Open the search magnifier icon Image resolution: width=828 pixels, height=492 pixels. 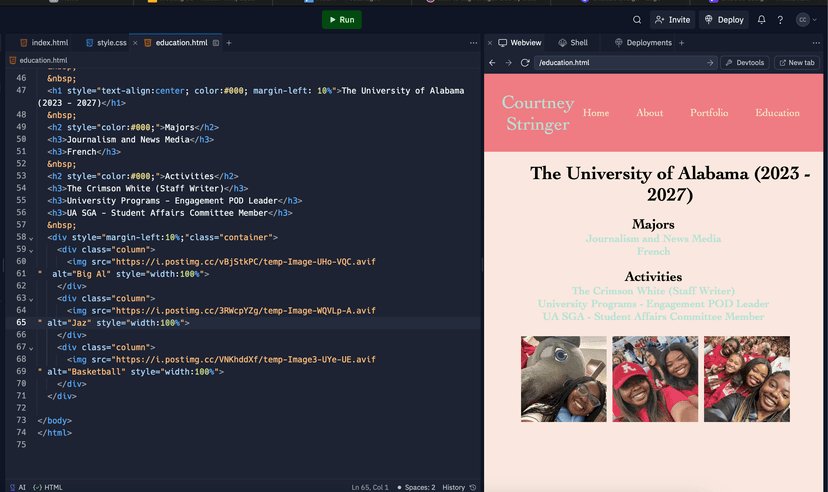[x=637, y=20]
